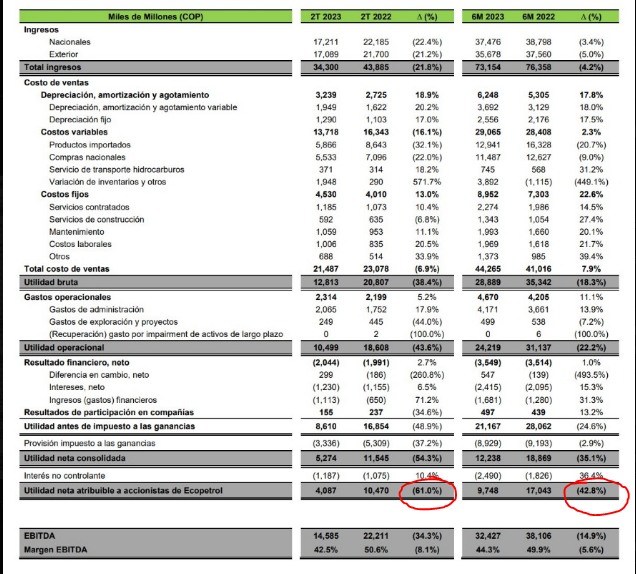Click 'Utilidad operacional' row label
636x574 pixels.
point(64,347)
